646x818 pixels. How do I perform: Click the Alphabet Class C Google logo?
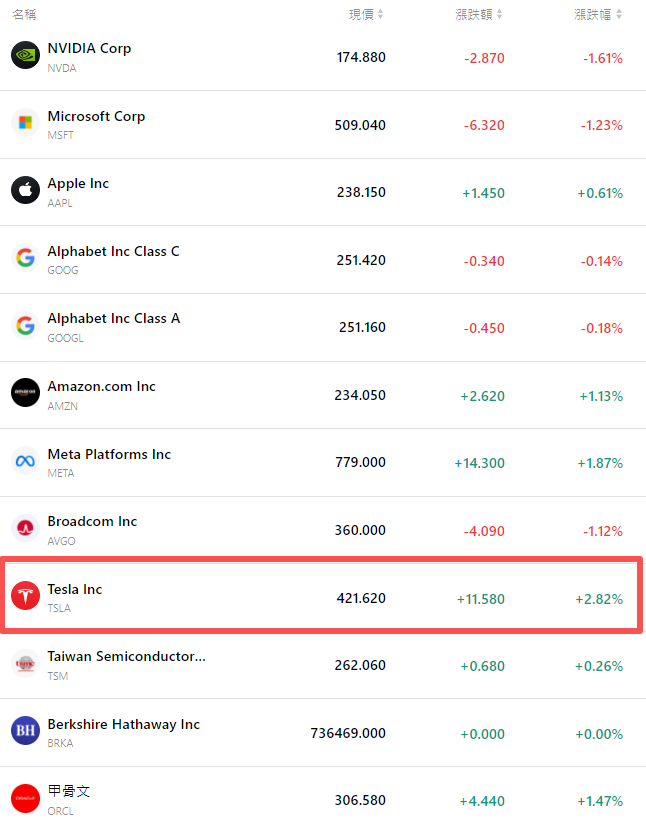(25, 258)
